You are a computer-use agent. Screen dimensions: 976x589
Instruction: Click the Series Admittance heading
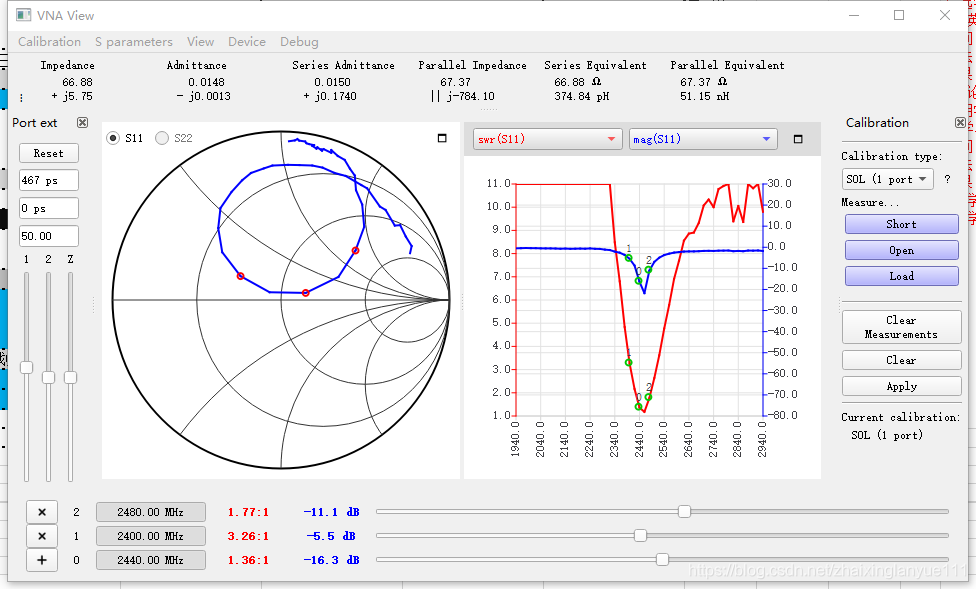pyautogui.click(x=343, y=65)
